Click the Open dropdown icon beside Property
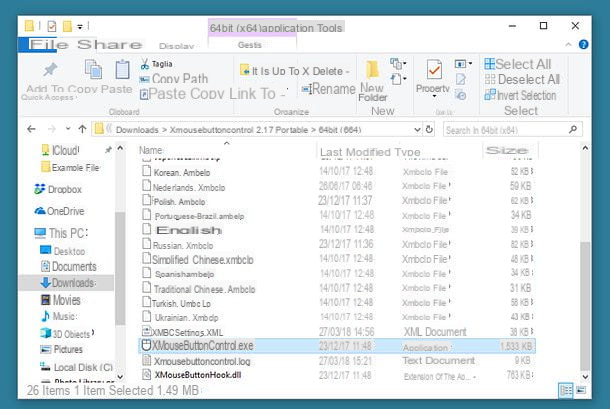This screenshot has height=409, width=610. point(463,63)
